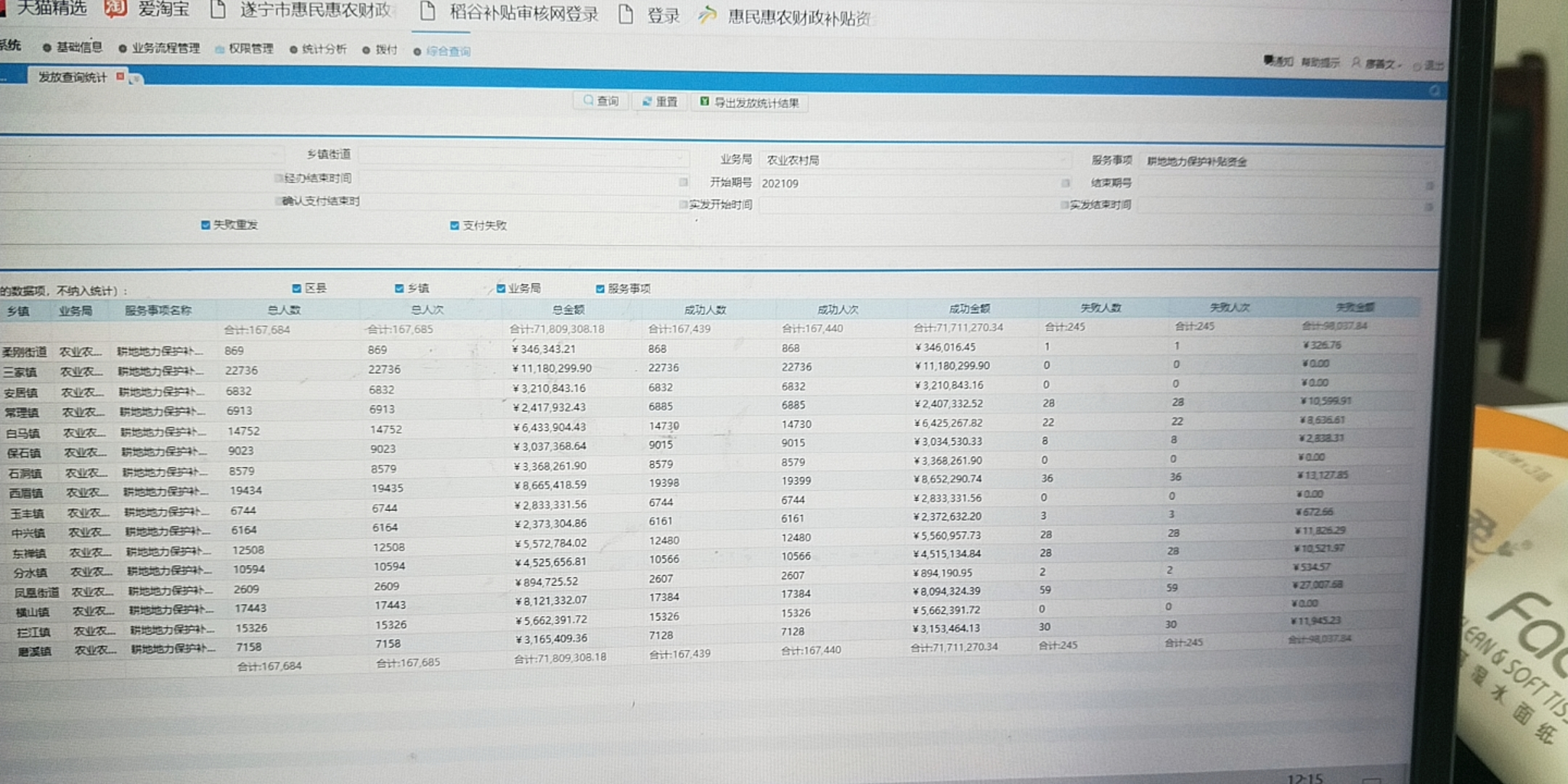Close the 发放查询统计 tab with red icon
This screenshot has width=1568, height=784.
coord(121,76)
